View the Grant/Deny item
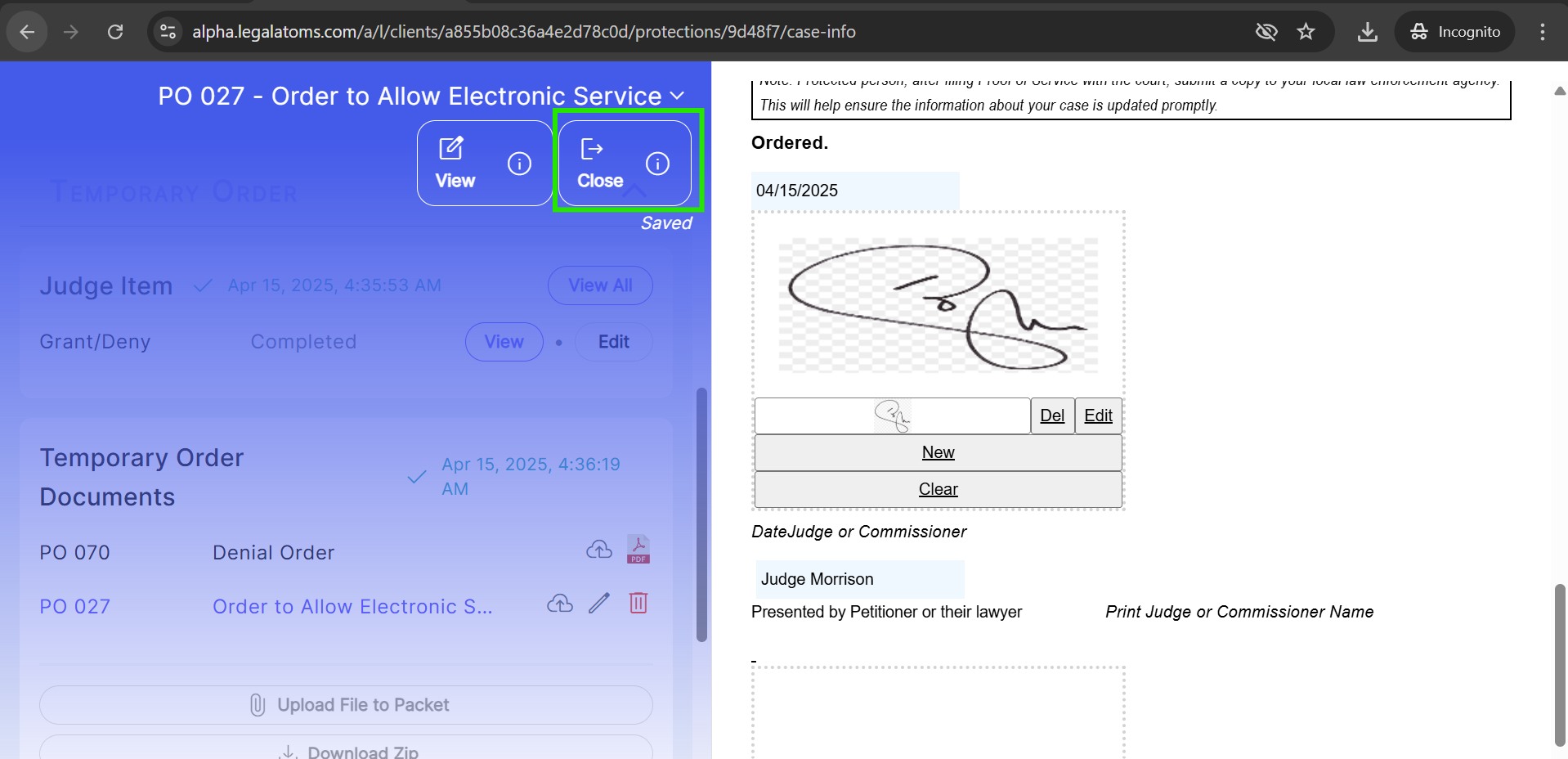The width and height of the screenshot is (1568, 759). pyautogui.click(x=504, y=342)
